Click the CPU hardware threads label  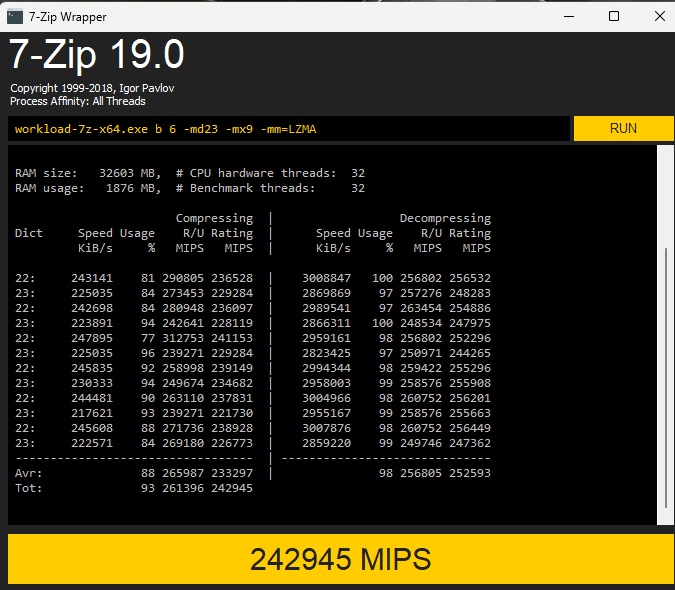[x=256, y=173]
